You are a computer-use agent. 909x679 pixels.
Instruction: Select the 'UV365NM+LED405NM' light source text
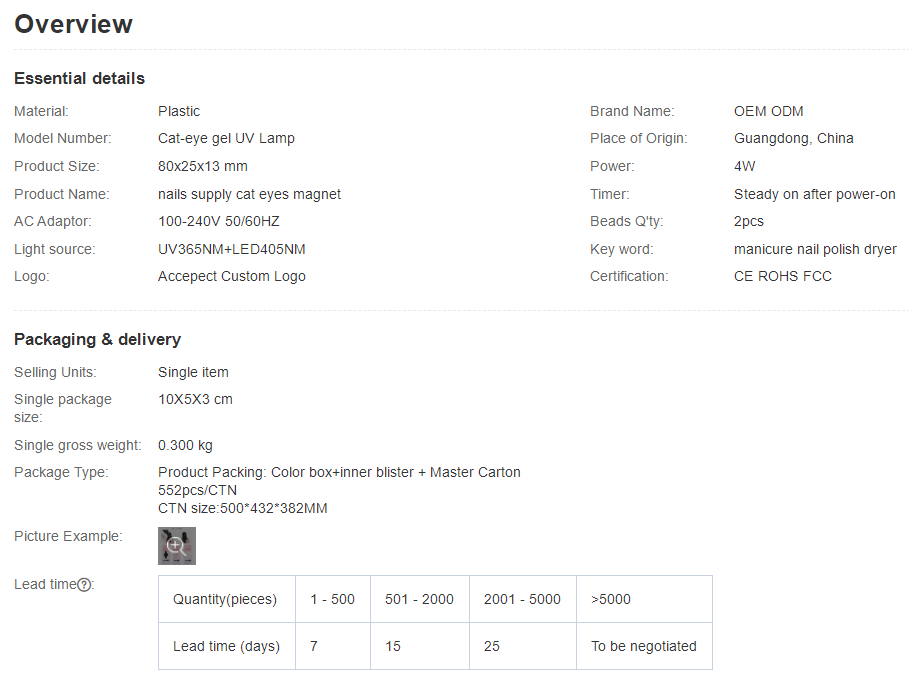point(232,249)
